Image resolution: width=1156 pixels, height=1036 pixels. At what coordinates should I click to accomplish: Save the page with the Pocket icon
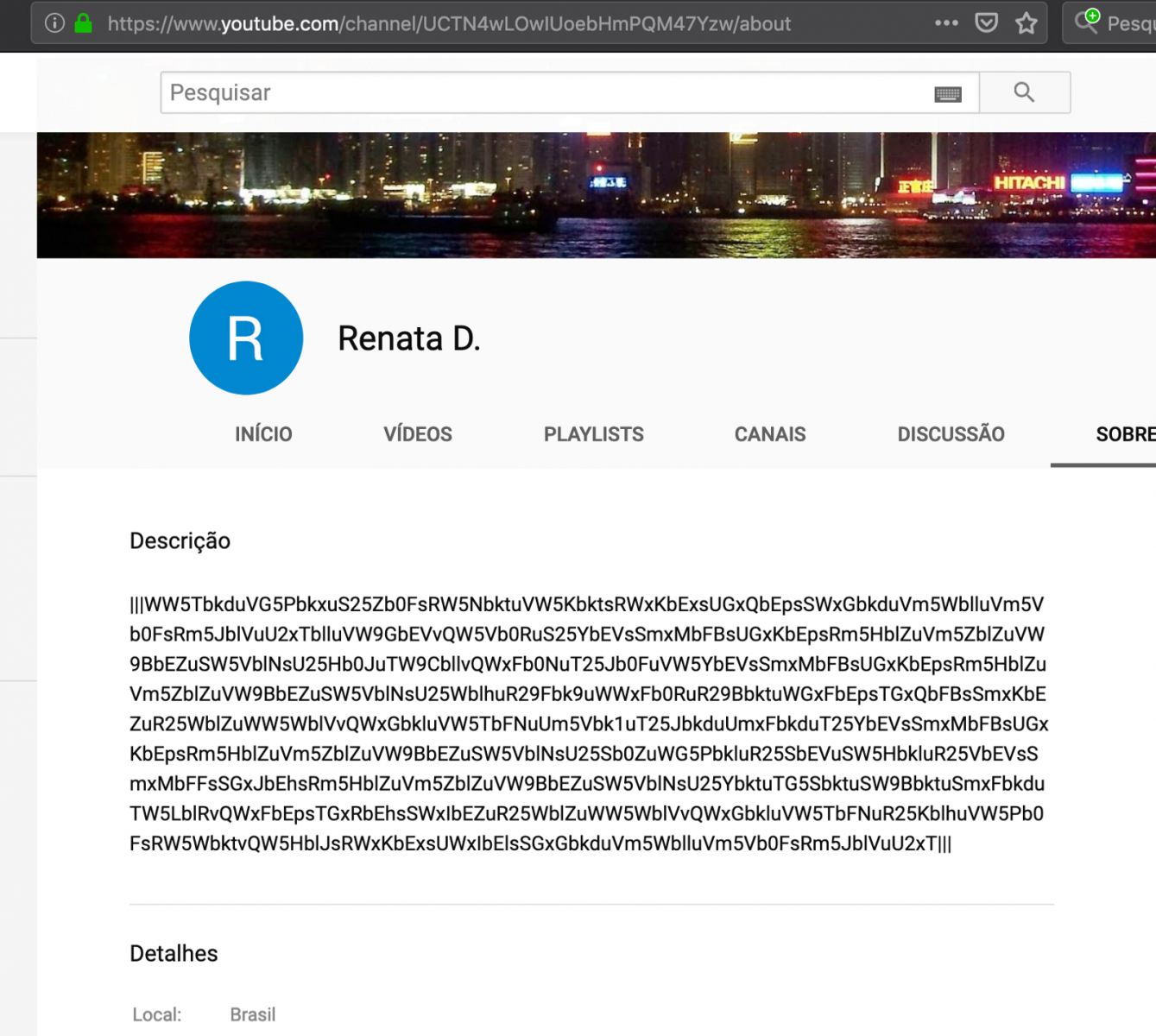coord(986,23)
